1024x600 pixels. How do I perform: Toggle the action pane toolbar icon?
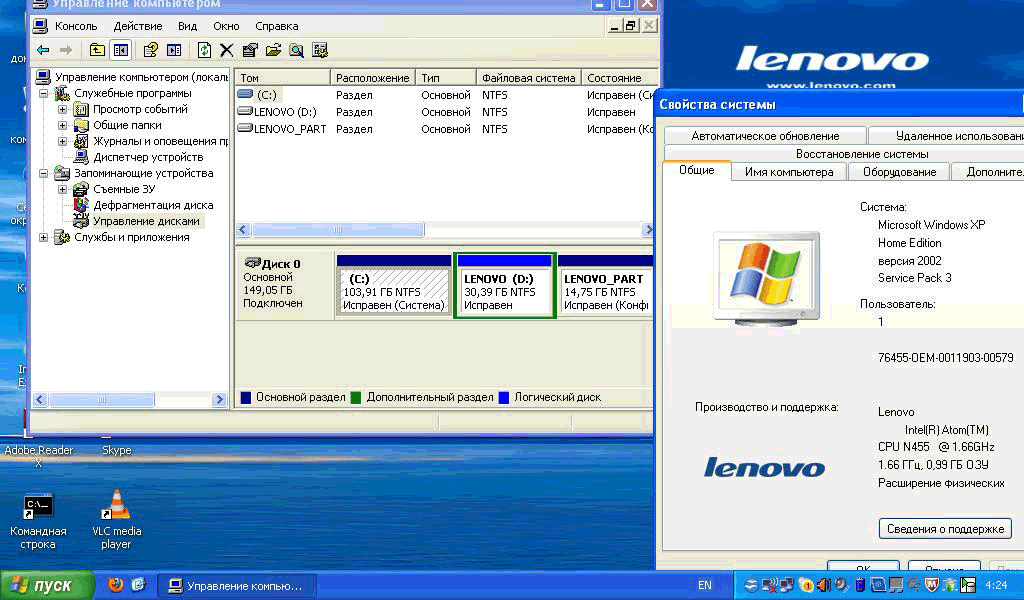(174, 50)
